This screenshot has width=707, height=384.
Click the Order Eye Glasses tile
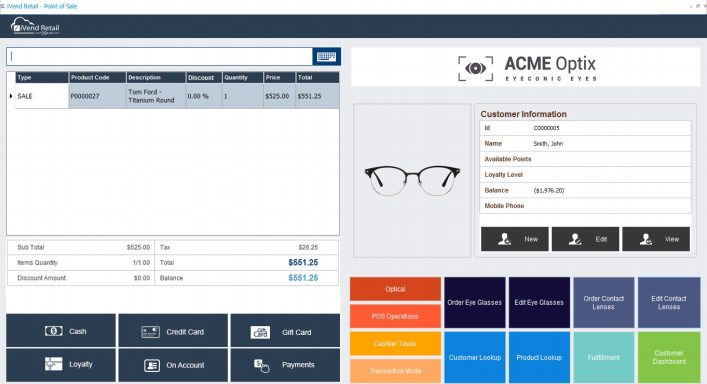(x=475, y=302)
